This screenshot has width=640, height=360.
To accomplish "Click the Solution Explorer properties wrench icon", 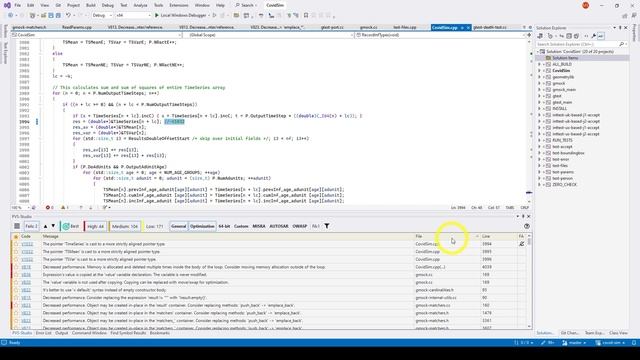I will pos(593,36).
